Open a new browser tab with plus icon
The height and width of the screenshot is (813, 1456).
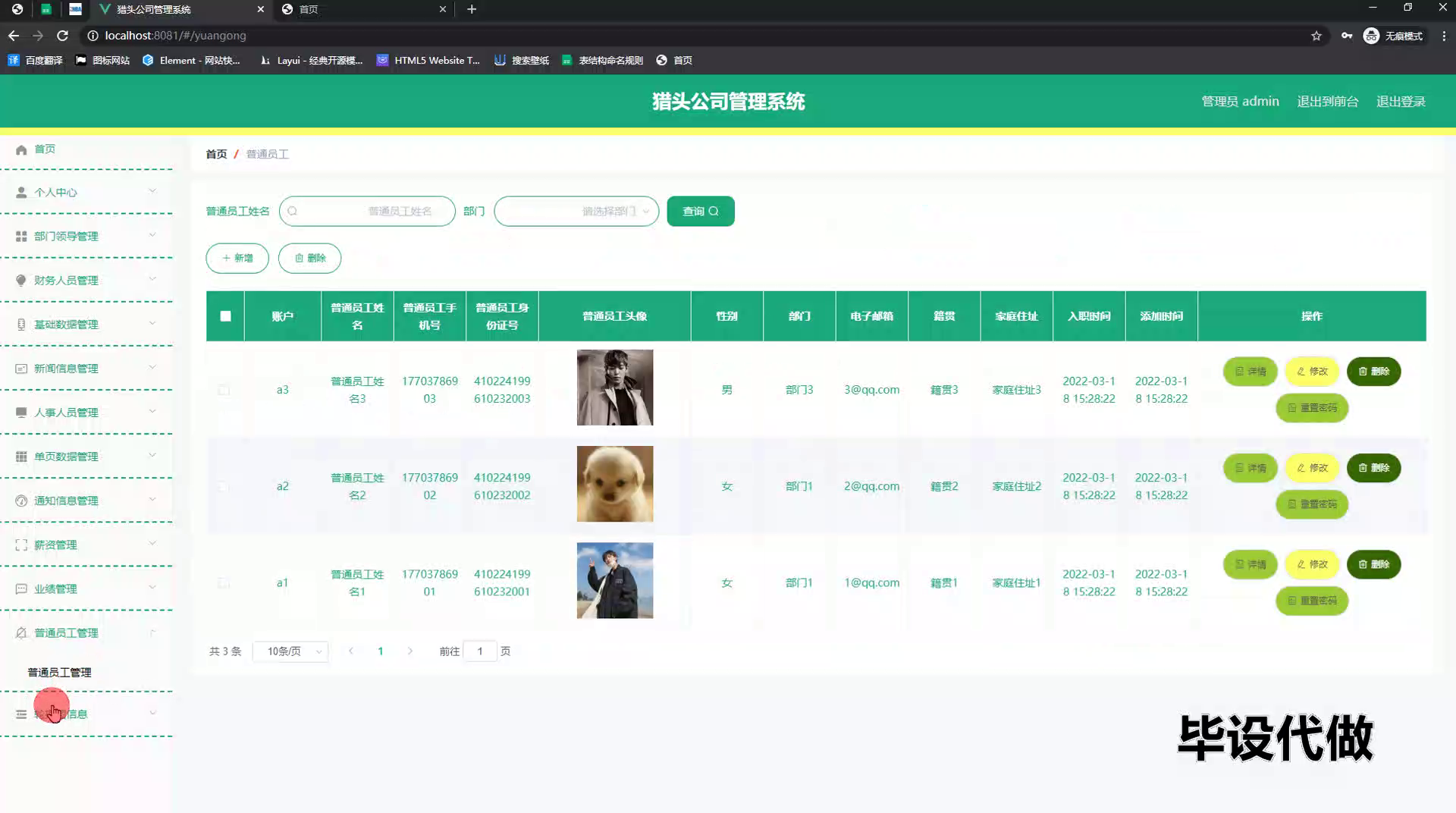(x=472, y=9)
